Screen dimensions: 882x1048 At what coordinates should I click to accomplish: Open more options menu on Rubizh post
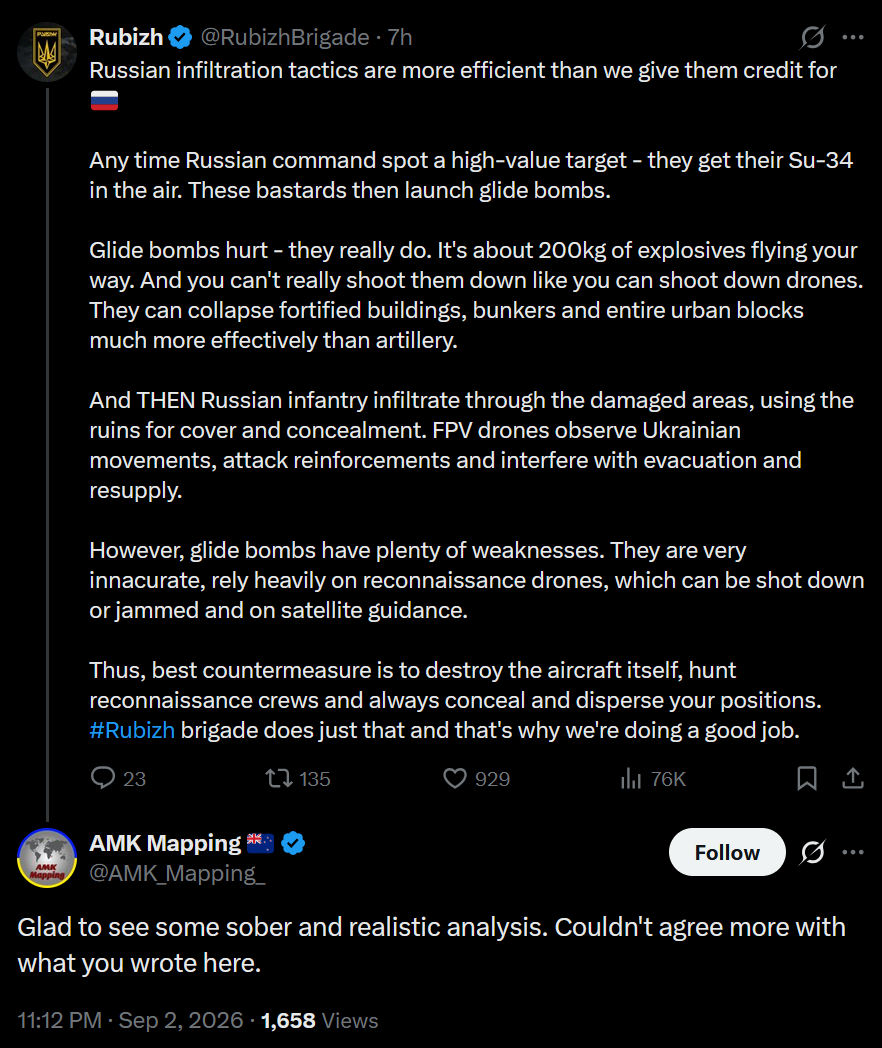[853, 37]
